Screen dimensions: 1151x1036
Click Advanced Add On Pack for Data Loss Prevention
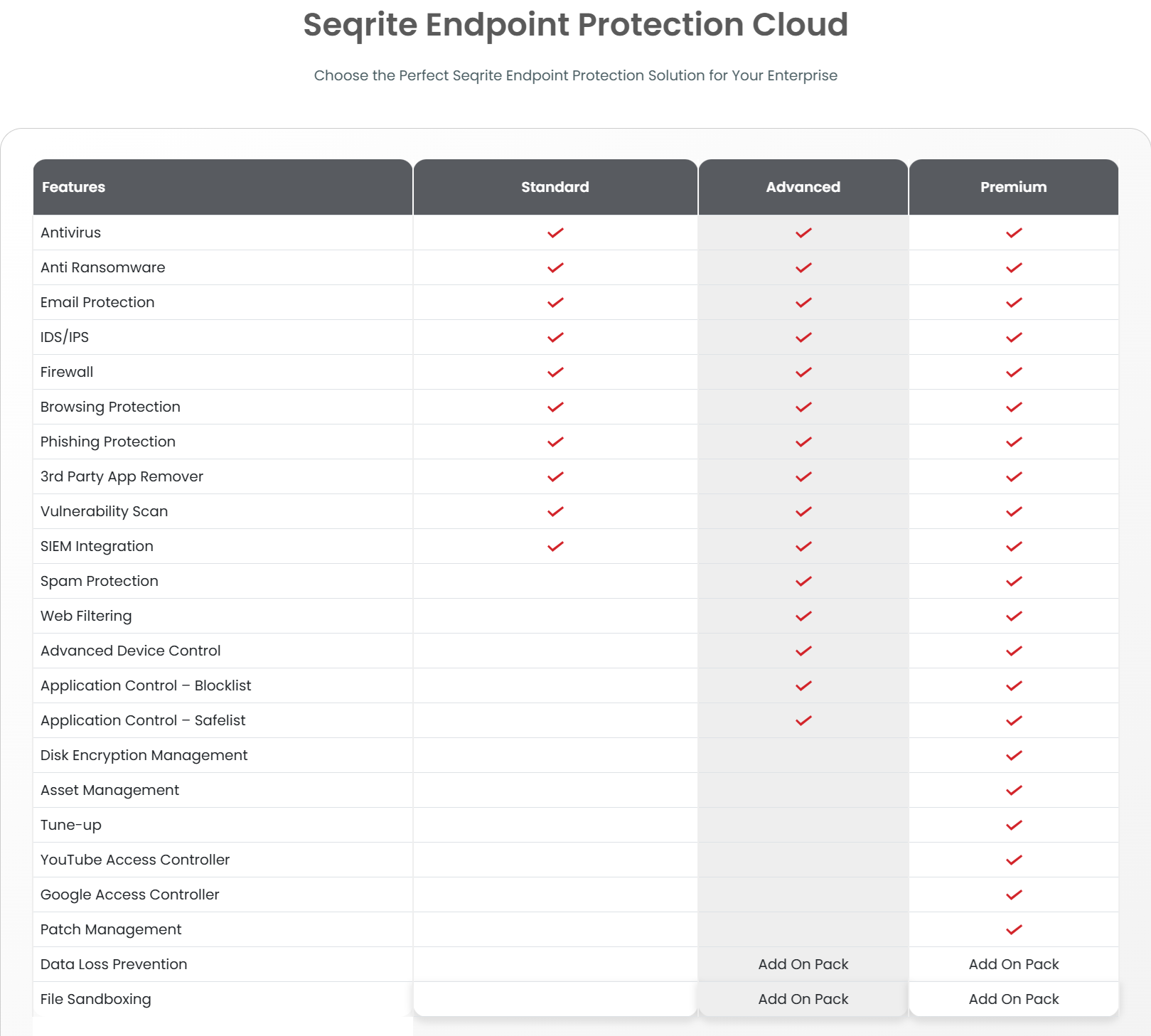point(803,964)
